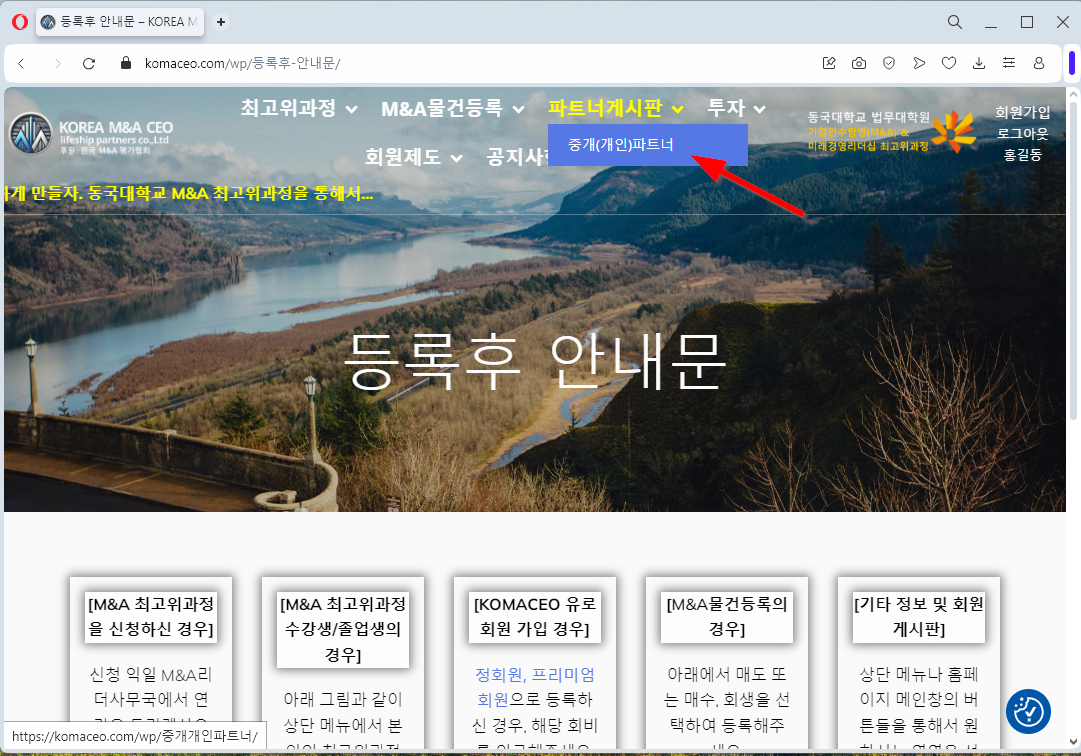Click the profile account icon
The width and height of the screenshot is (1081, 756).
pyautogui.click(x=1039, y=63)
